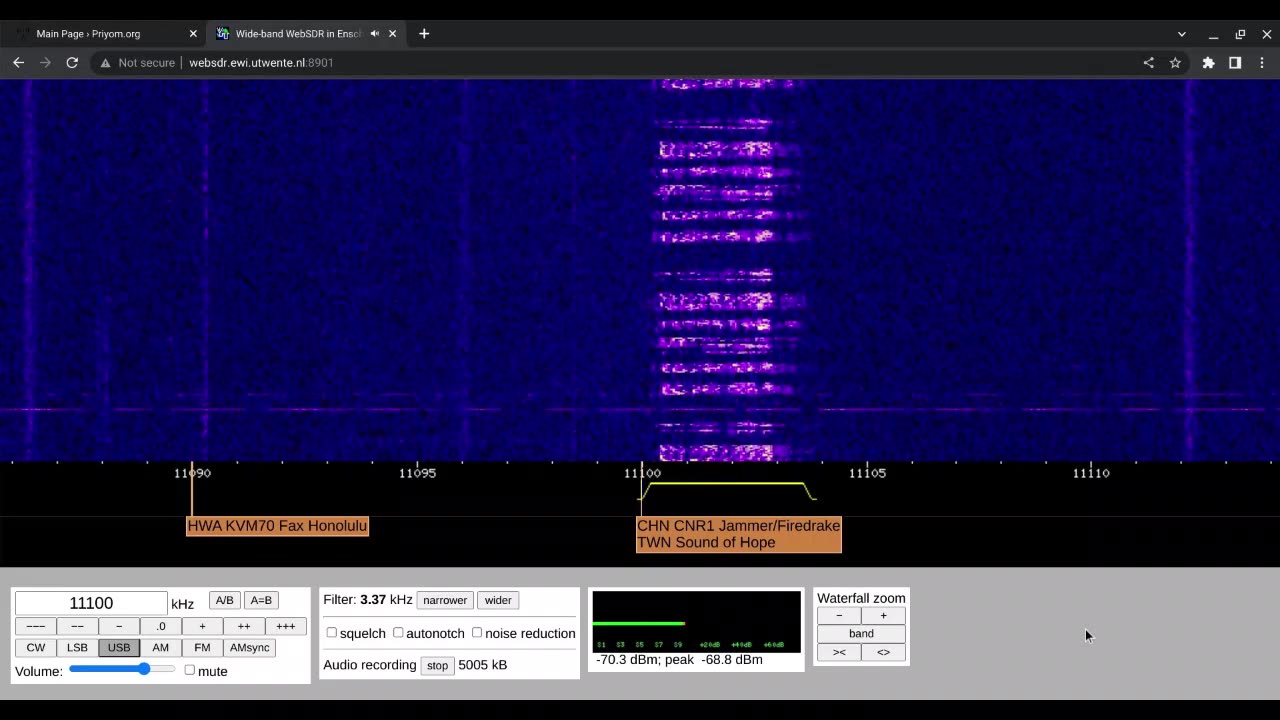Select FM mode
Viewport: 1280px width, 720px height.
tap(202, 647)
